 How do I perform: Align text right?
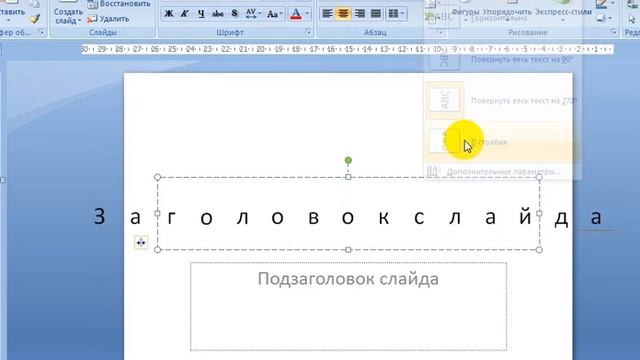point(360,14)
